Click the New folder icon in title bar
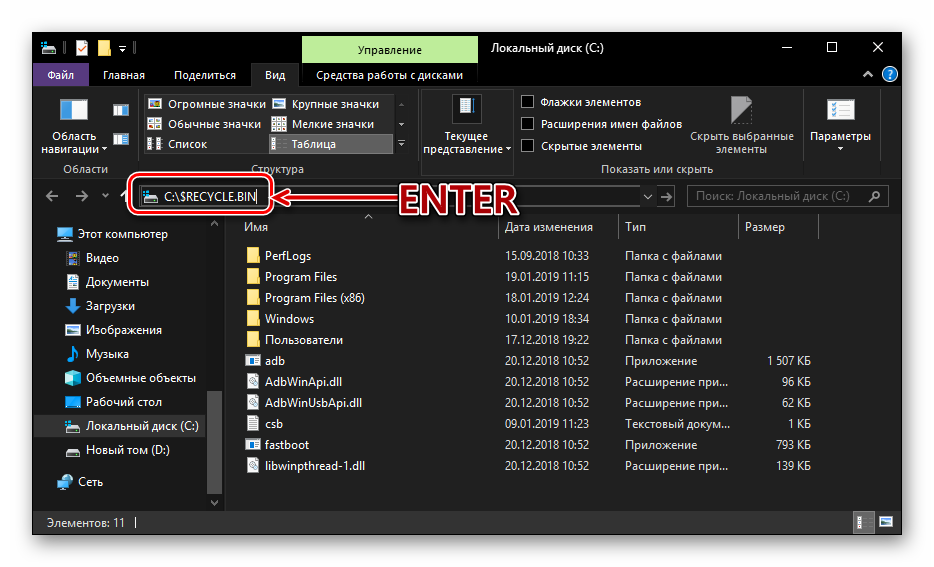 pos(104,48)
